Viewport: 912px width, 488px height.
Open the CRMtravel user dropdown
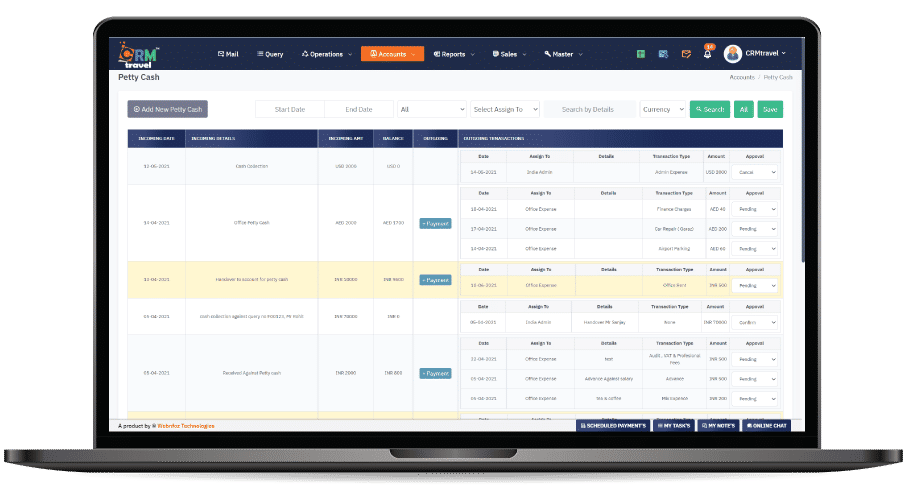pyautogui.click(x=765, y=53)
